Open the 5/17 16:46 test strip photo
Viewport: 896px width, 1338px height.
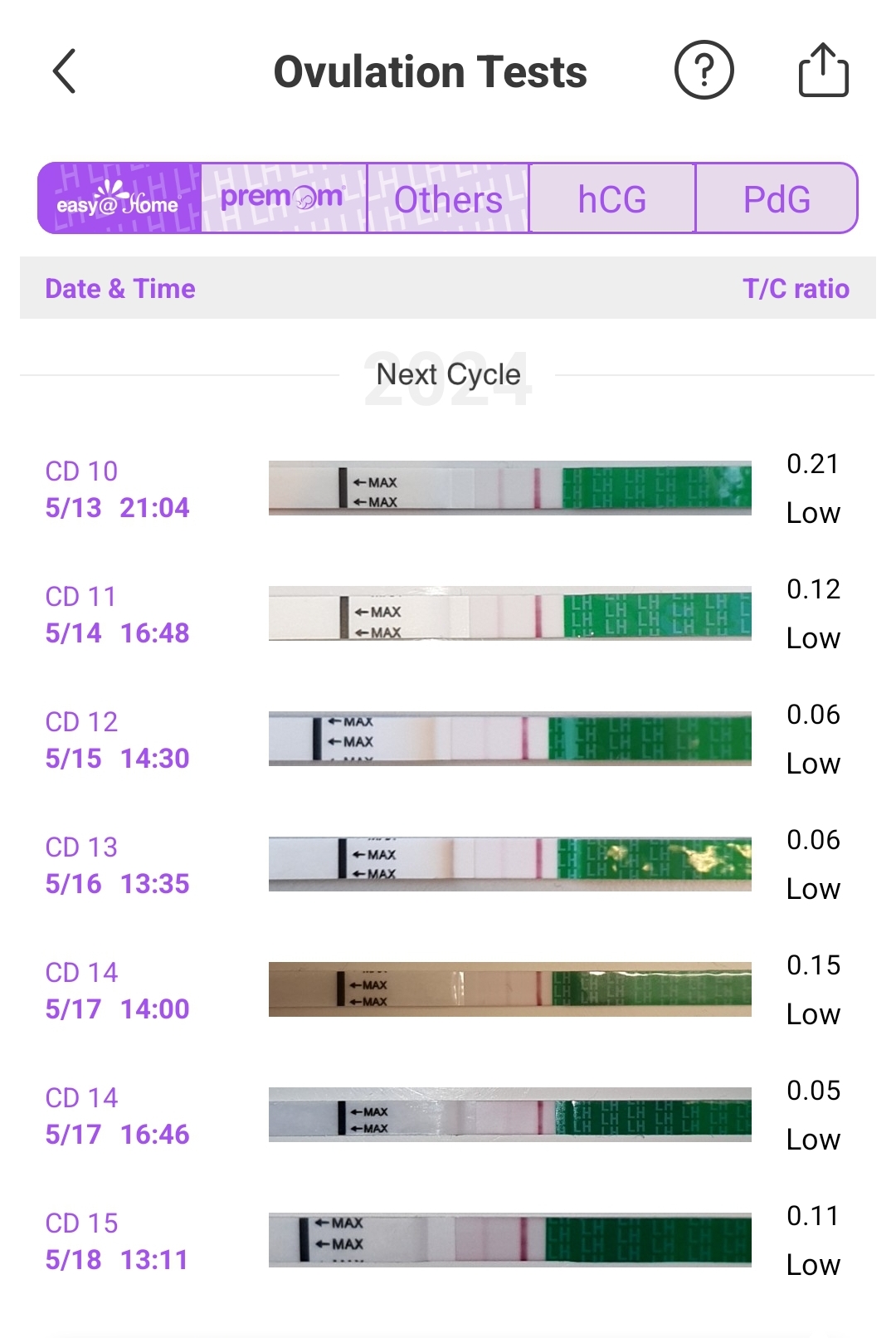pos(509,1115)
